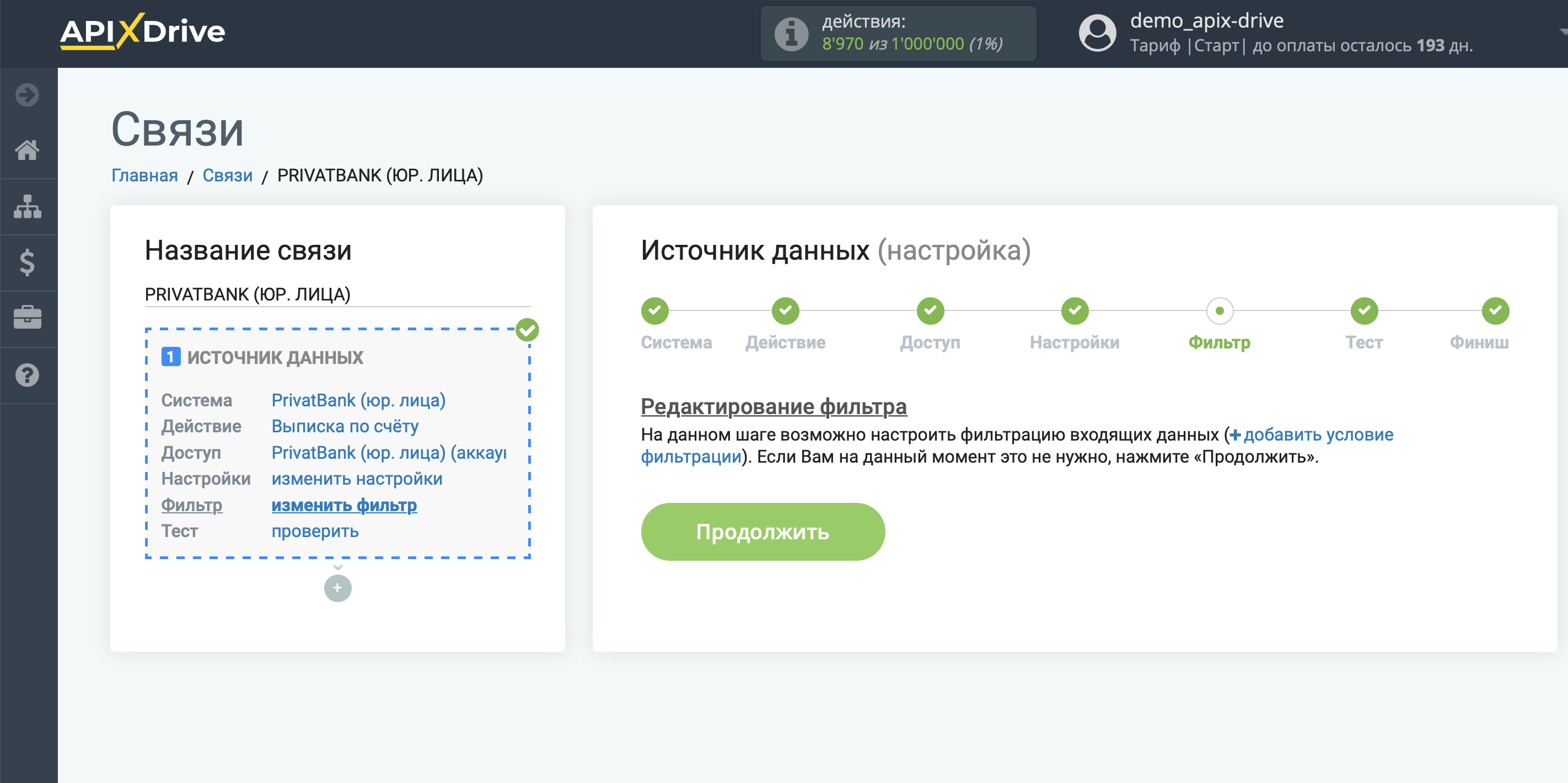Screen dimensions: 1568x783
Task: Click the Продолжить button
Action: tap(762, 532)
